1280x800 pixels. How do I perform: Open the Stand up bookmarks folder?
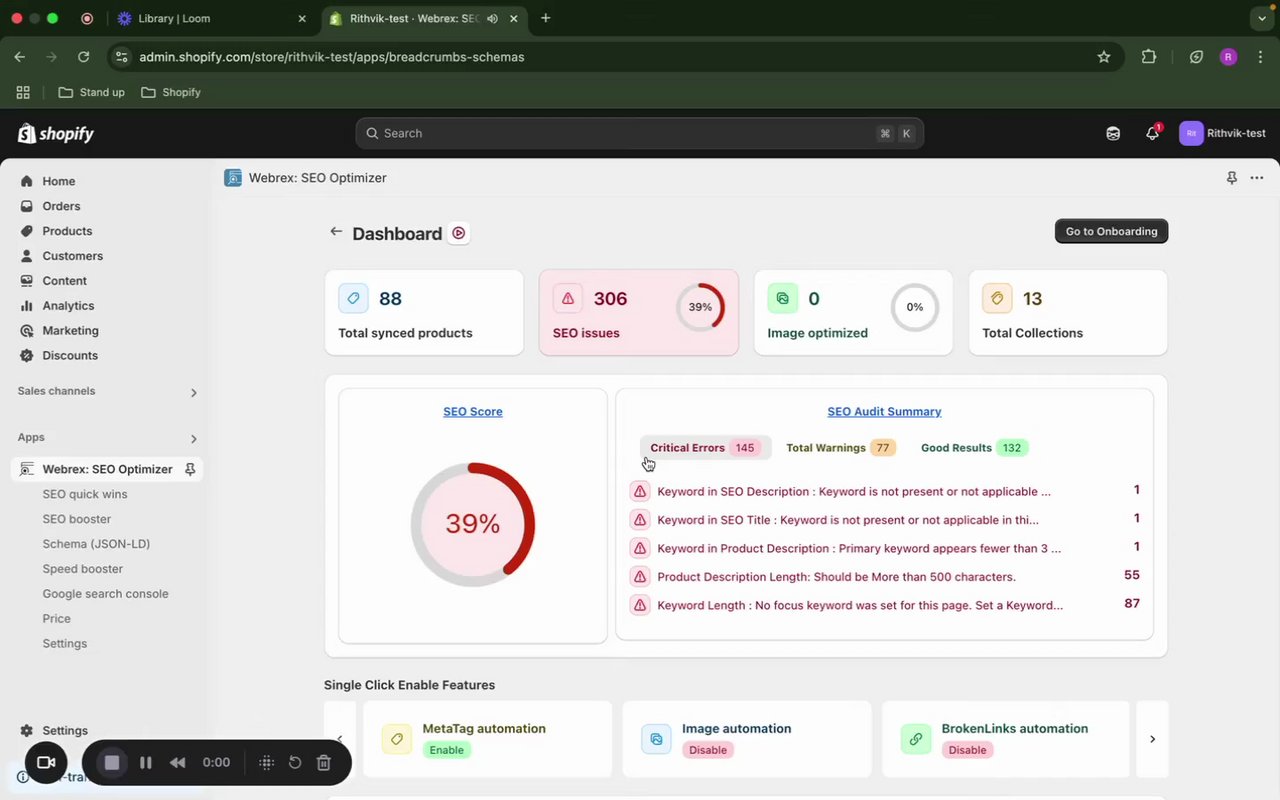pos(92,92)
